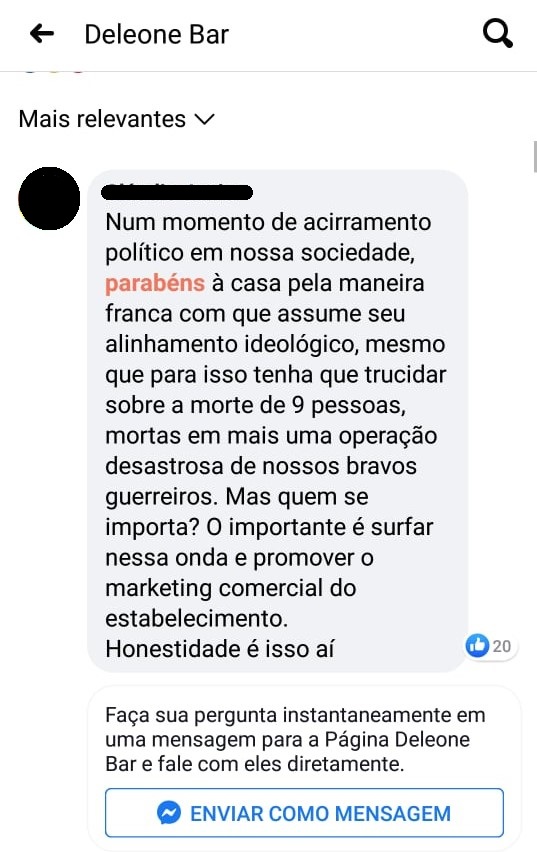Tap the blue thumbs-up reaction icon

point(477,646)
